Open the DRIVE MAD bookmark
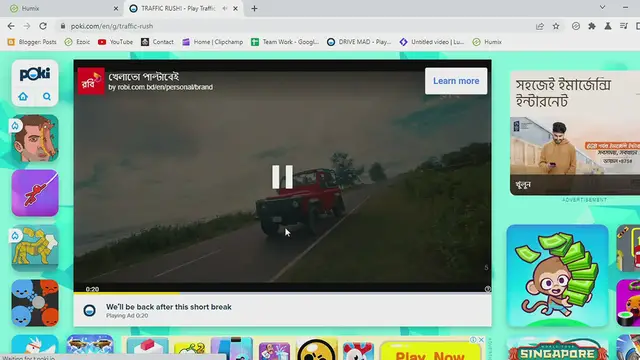 359,42
